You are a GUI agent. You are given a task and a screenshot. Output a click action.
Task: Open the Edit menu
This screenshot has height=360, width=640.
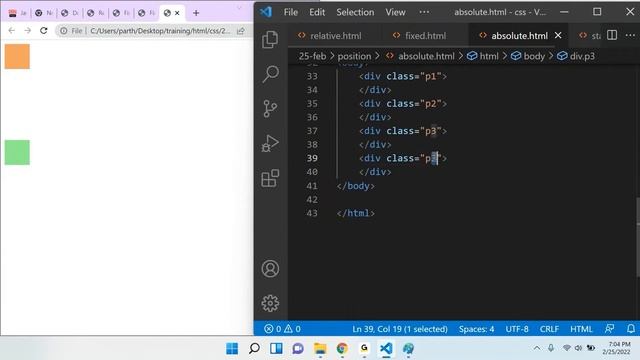tap(317, 12)
